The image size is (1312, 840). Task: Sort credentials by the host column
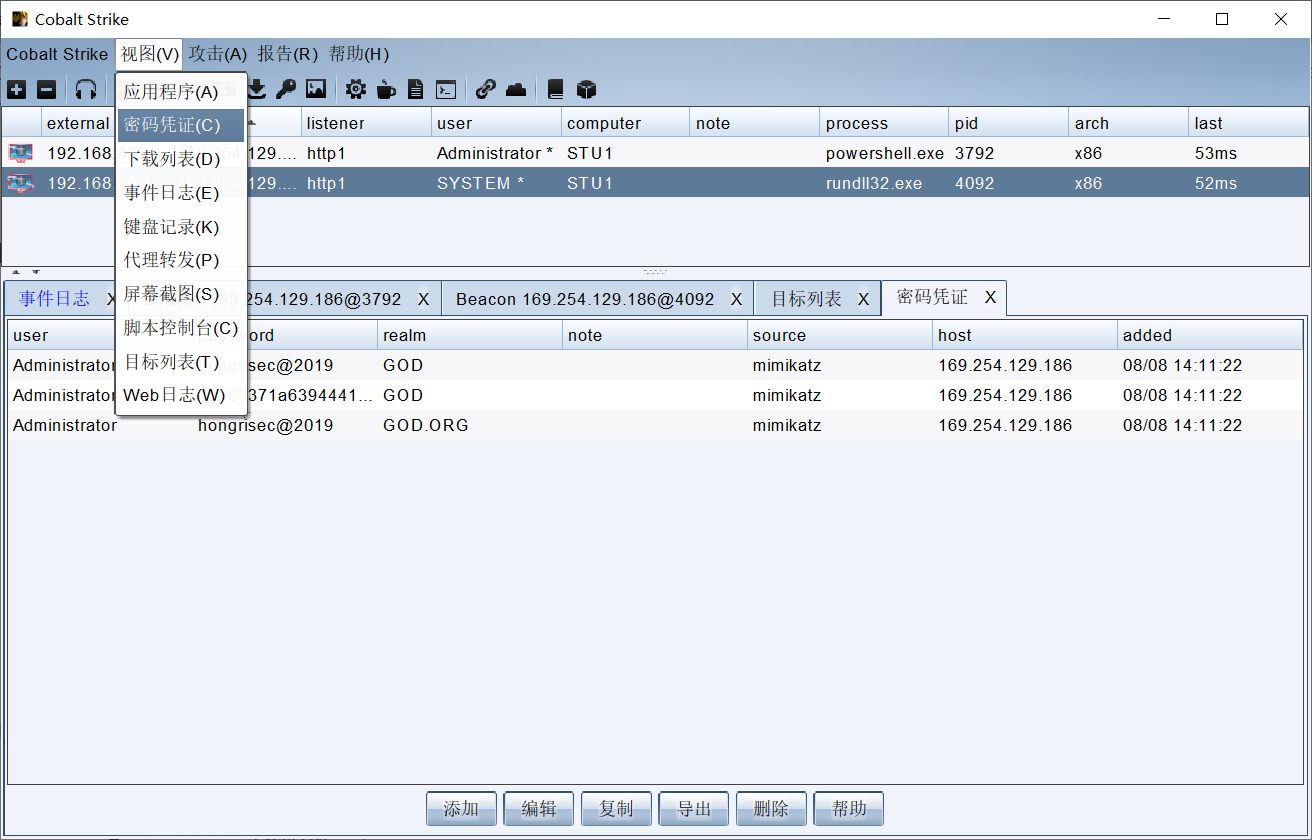(1025, 335)
